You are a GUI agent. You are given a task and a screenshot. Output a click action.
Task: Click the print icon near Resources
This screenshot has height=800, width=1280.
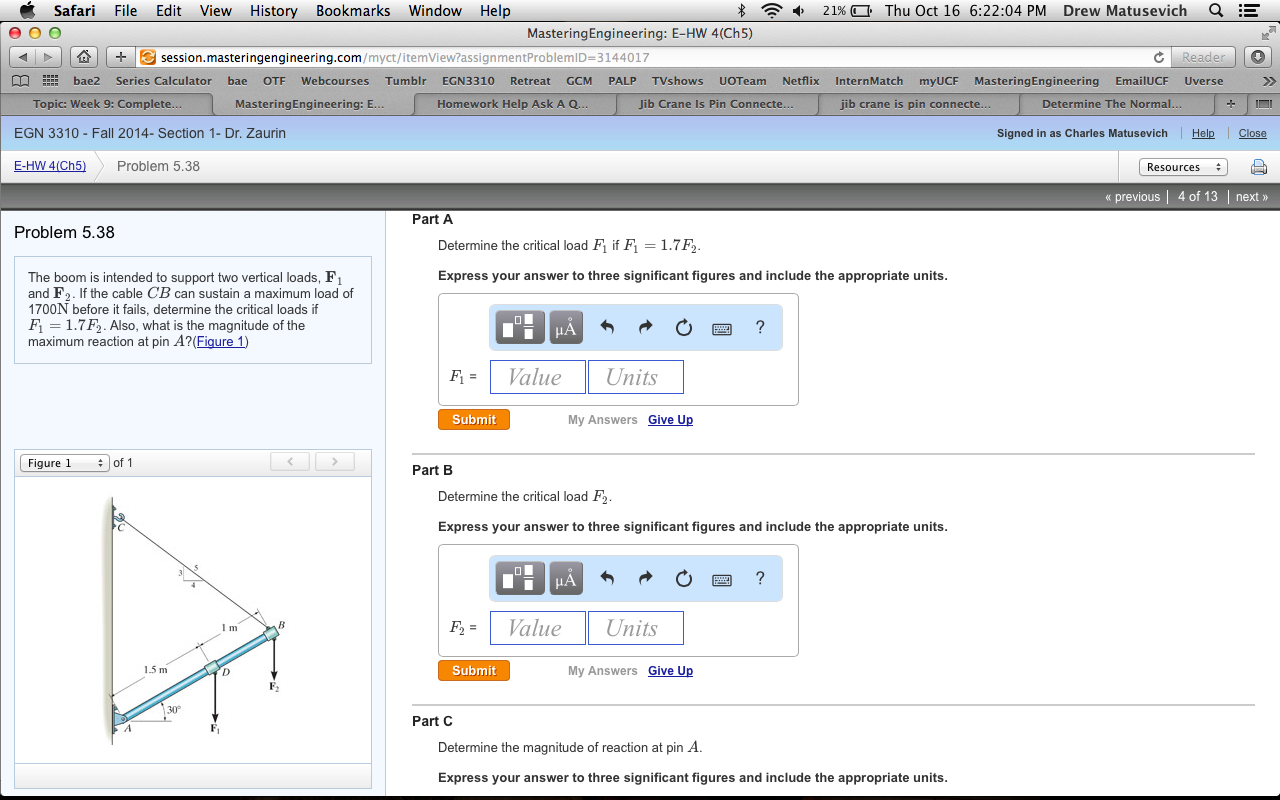[1258, 167]
